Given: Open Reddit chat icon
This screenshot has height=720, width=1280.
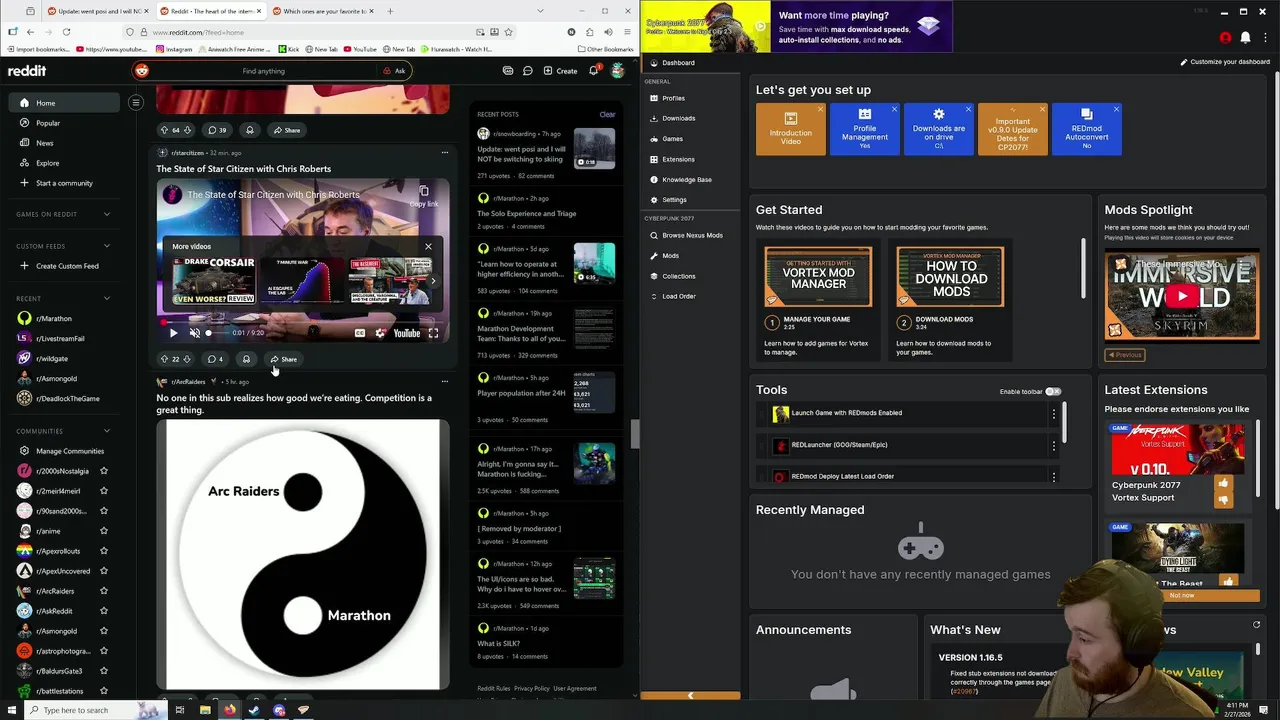Looking at the screenshot, I should coord(529,71).
